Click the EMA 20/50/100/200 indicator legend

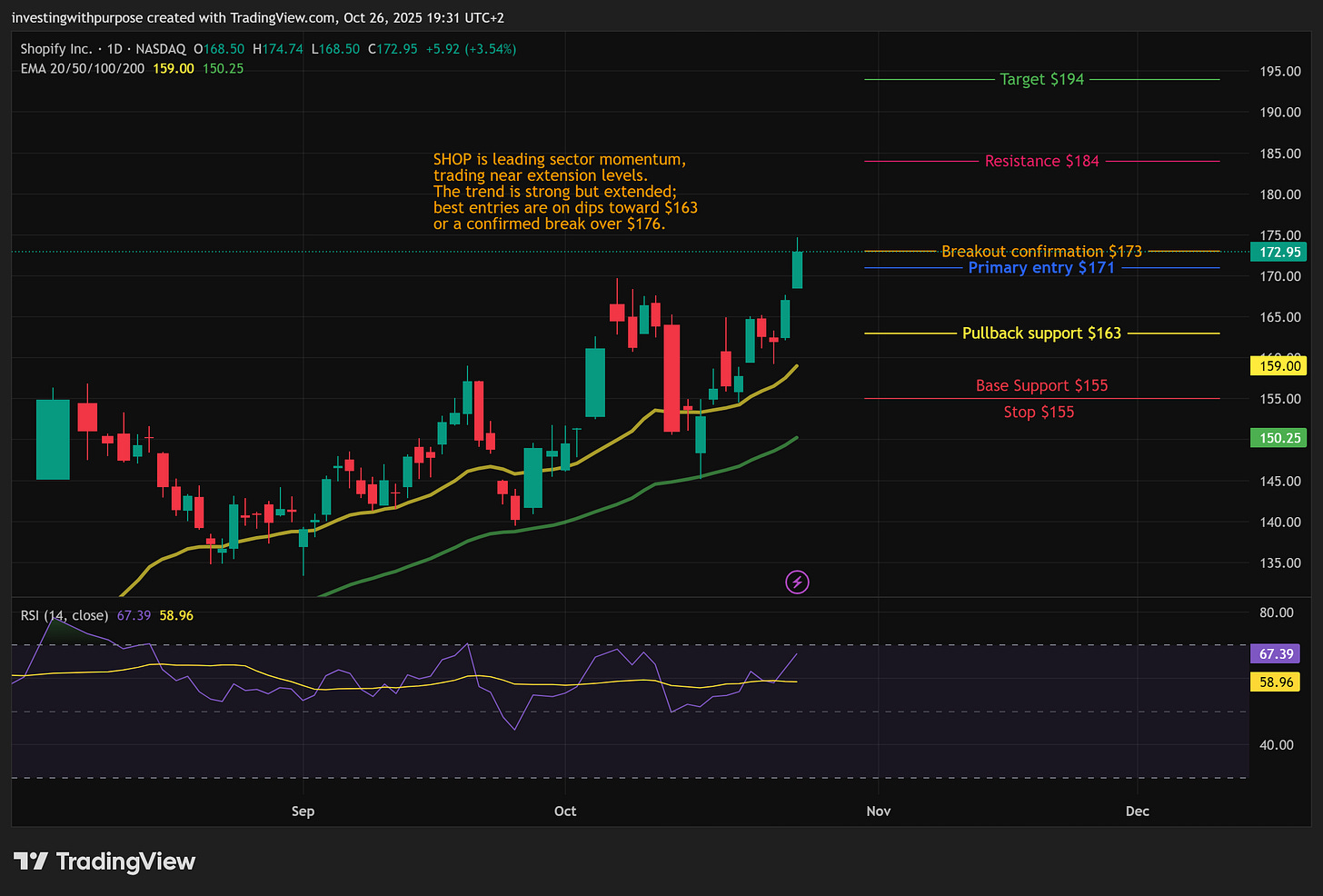point(83,68)
